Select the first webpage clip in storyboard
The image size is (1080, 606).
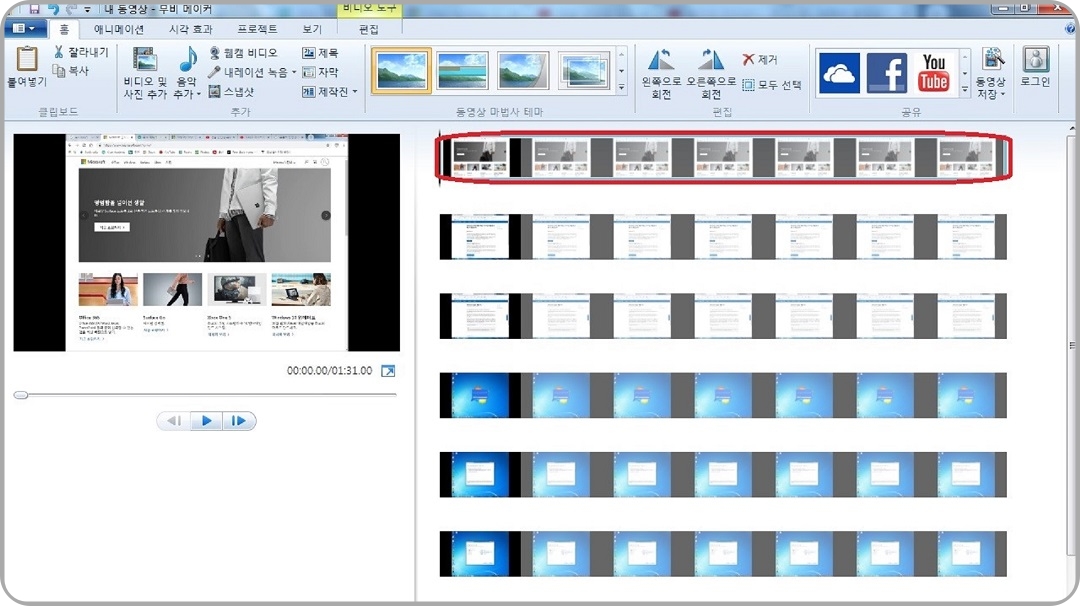pos(723,158)
